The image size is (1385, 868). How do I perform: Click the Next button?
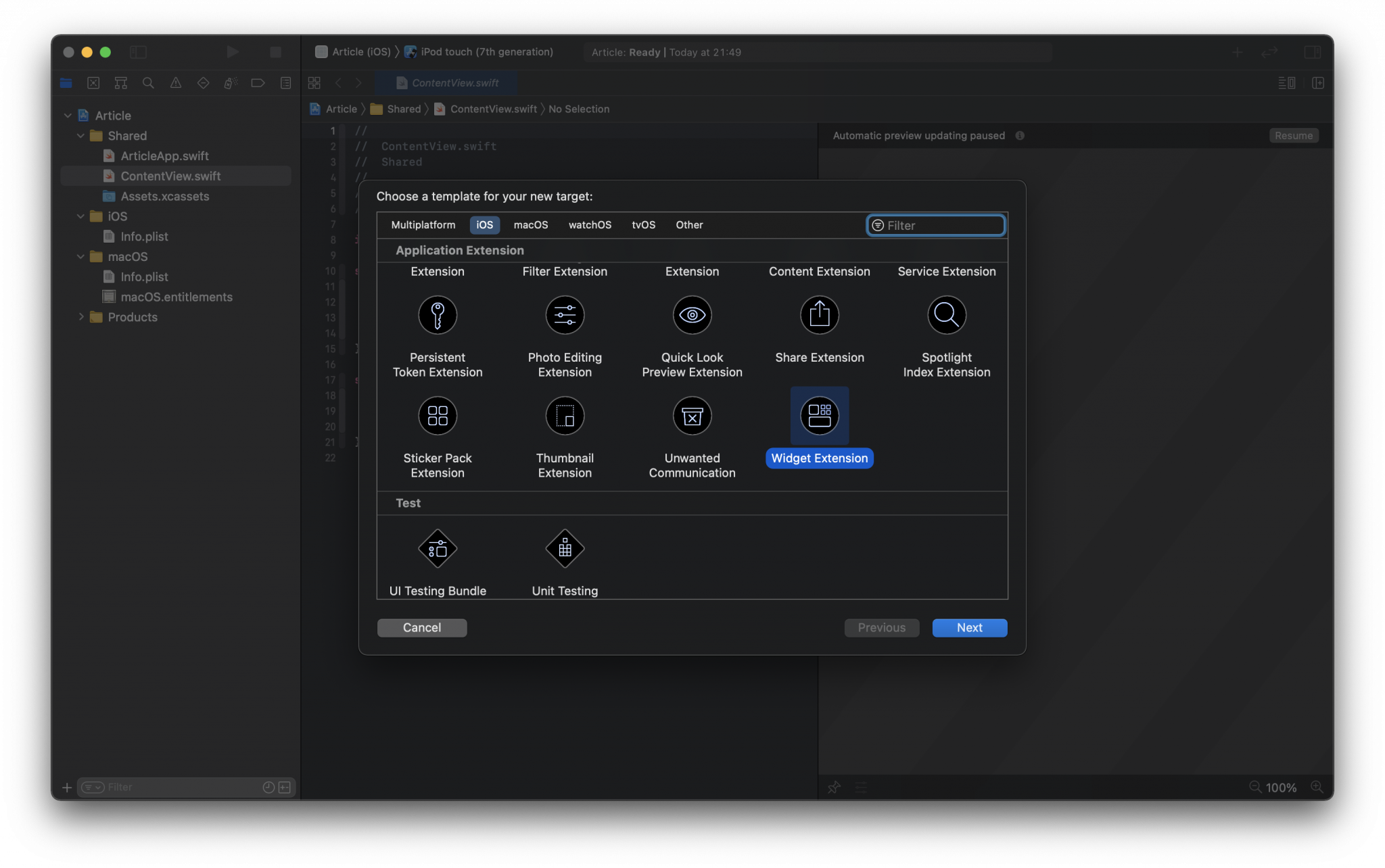[969, 627]
